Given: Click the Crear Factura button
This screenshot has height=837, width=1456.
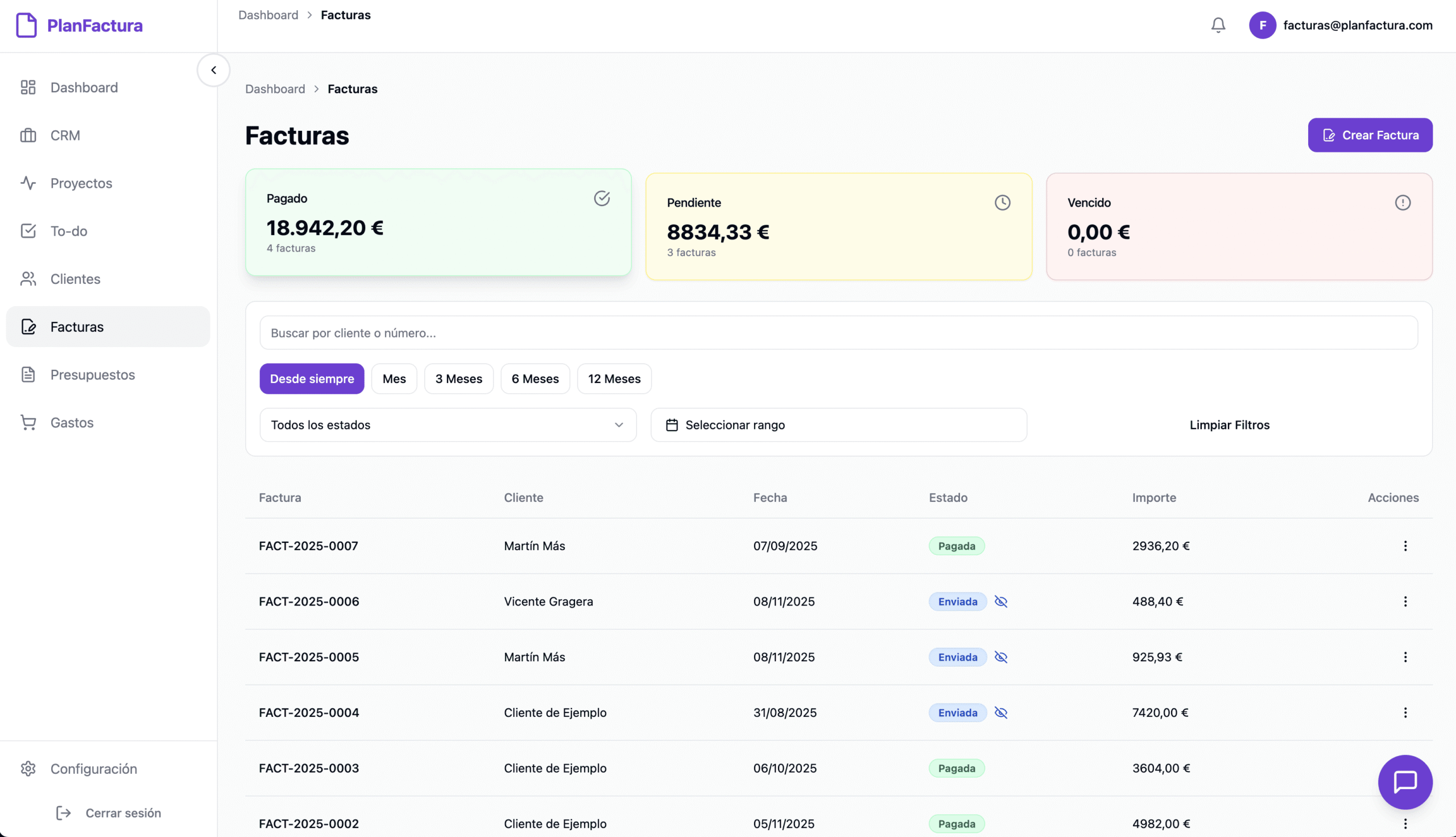Looking at the screenshot, I should (x=1370, y=135).
